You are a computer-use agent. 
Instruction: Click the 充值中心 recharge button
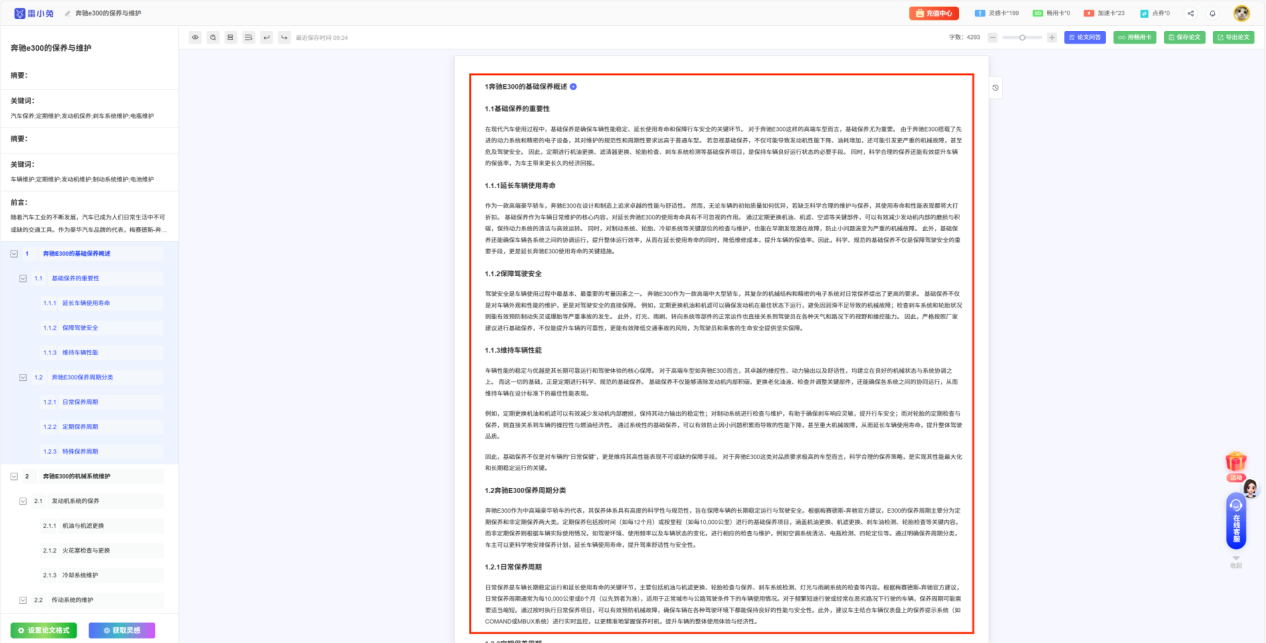click(x=934, y=13)
